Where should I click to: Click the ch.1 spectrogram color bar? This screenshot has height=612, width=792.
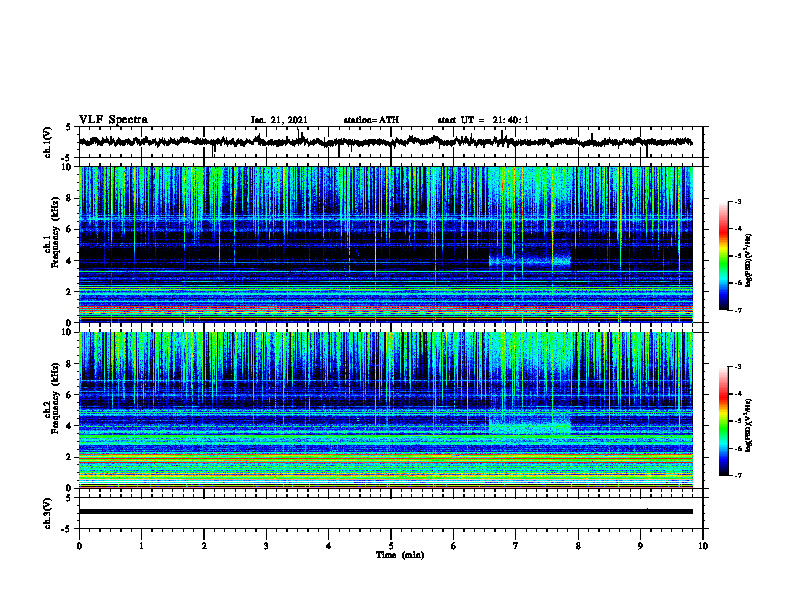click(x=723, y=256)
